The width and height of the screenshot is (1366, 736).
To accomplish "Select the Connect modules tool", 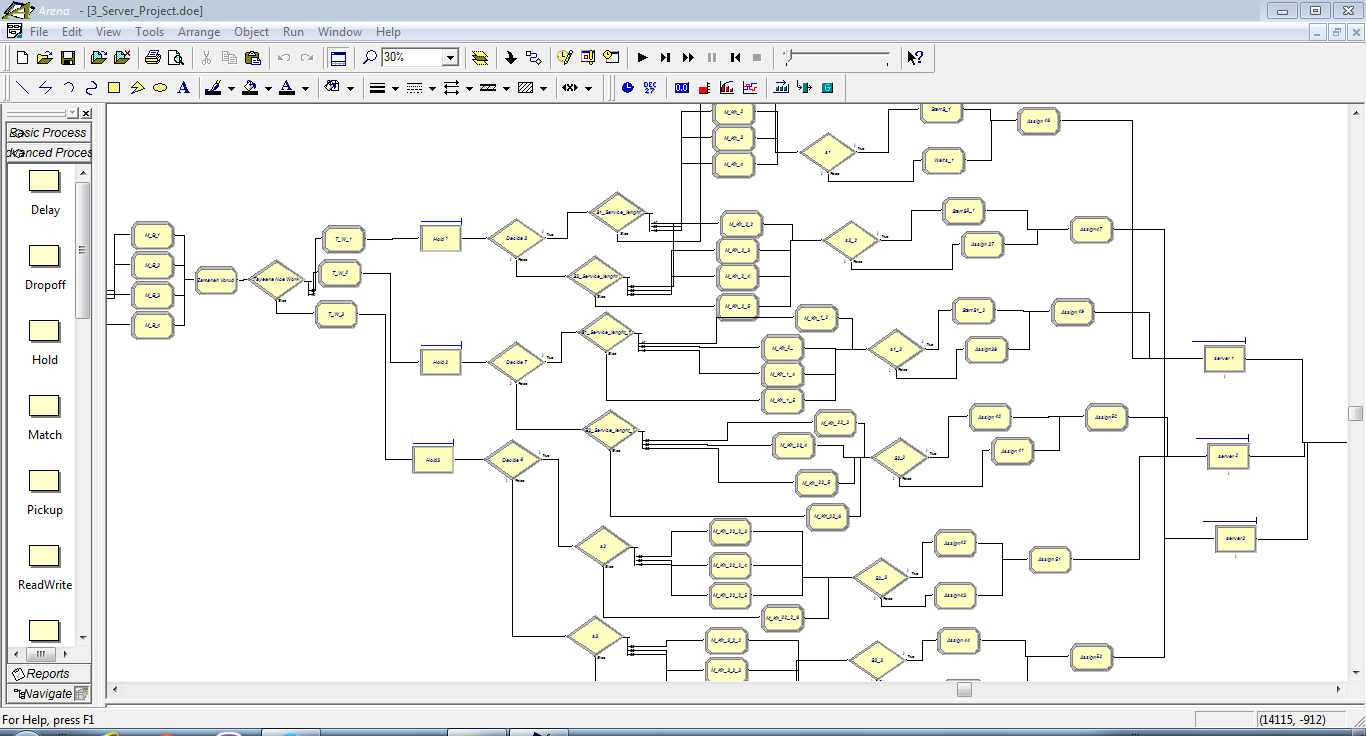I will pyautogui.click(x=533, y=58).
